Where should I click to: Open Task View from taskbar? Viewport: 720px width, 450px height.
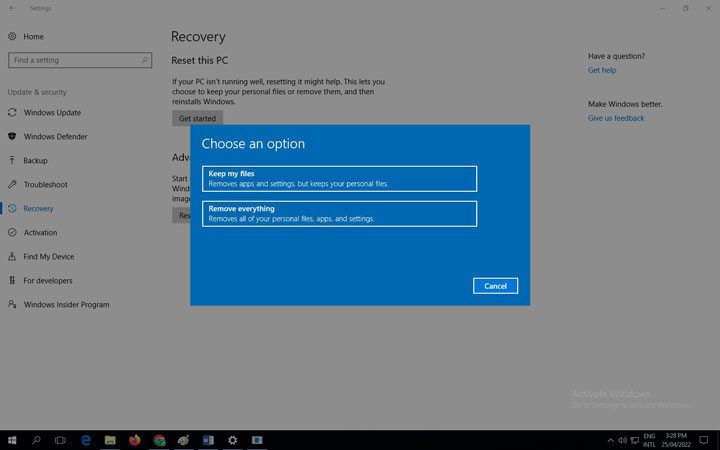[60, 440]
